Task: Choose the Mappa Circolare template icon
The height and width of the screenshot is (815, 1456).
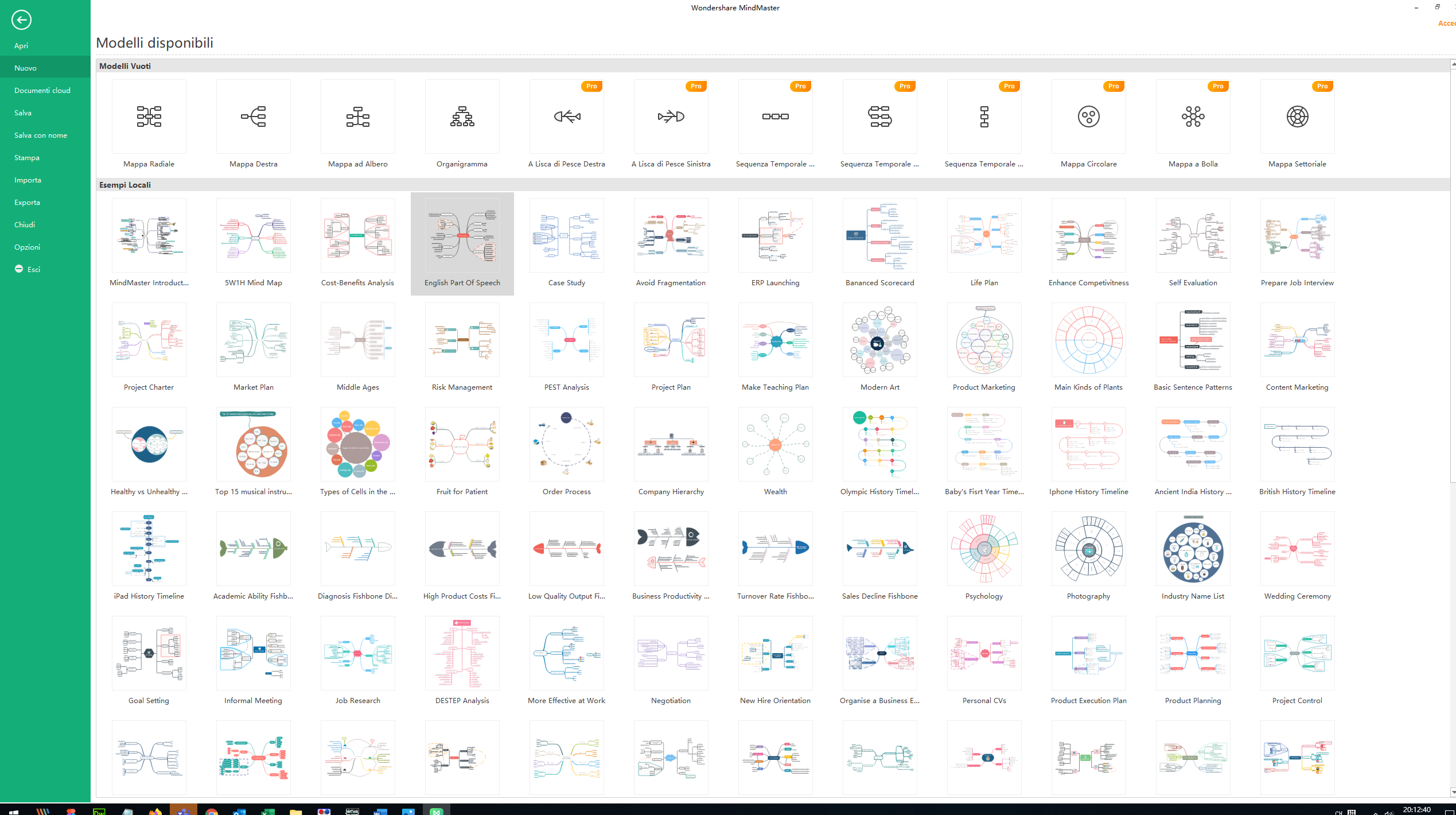Action: [1088, 117]
